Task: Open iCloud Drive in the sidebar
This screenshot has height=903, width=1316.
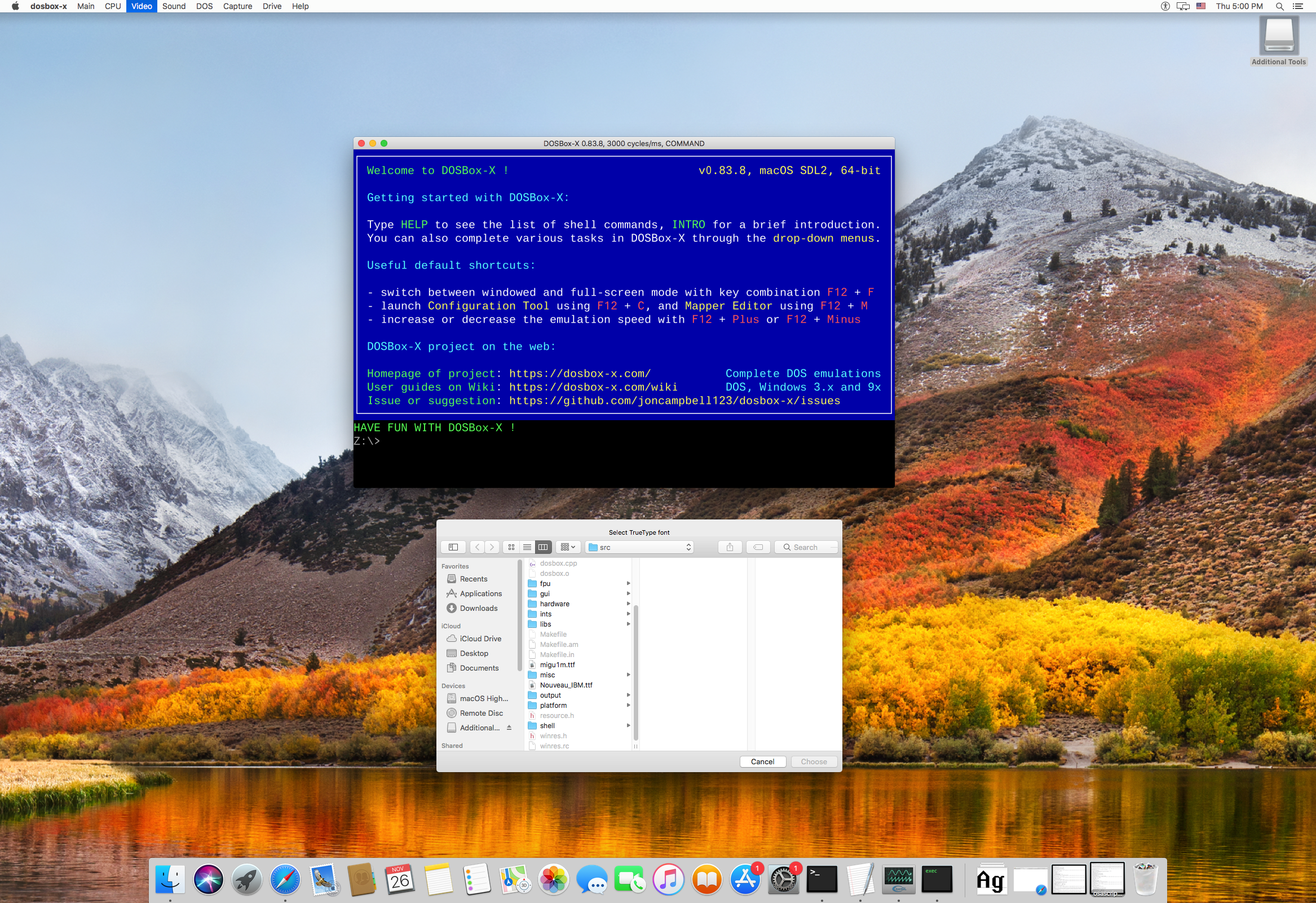Action: (480, 639)
